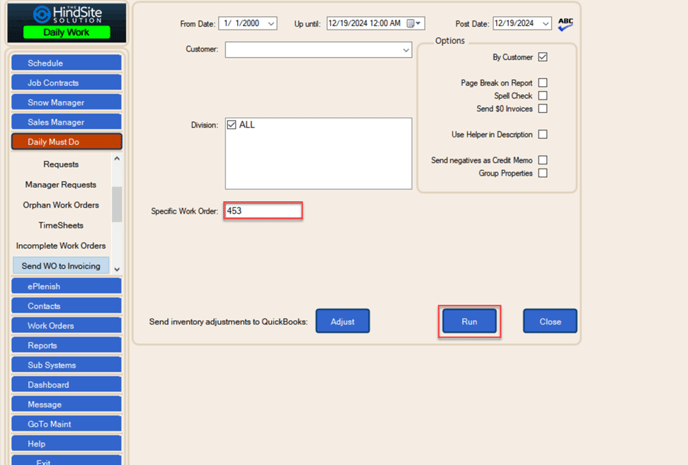Open the Message section
Viewport: 688px width, 465px height.
(x=66, y=404)
